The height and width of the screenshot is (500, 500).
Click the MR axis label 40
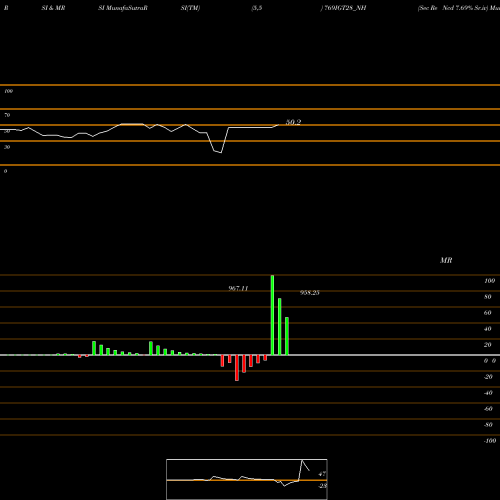pos(488,329)
